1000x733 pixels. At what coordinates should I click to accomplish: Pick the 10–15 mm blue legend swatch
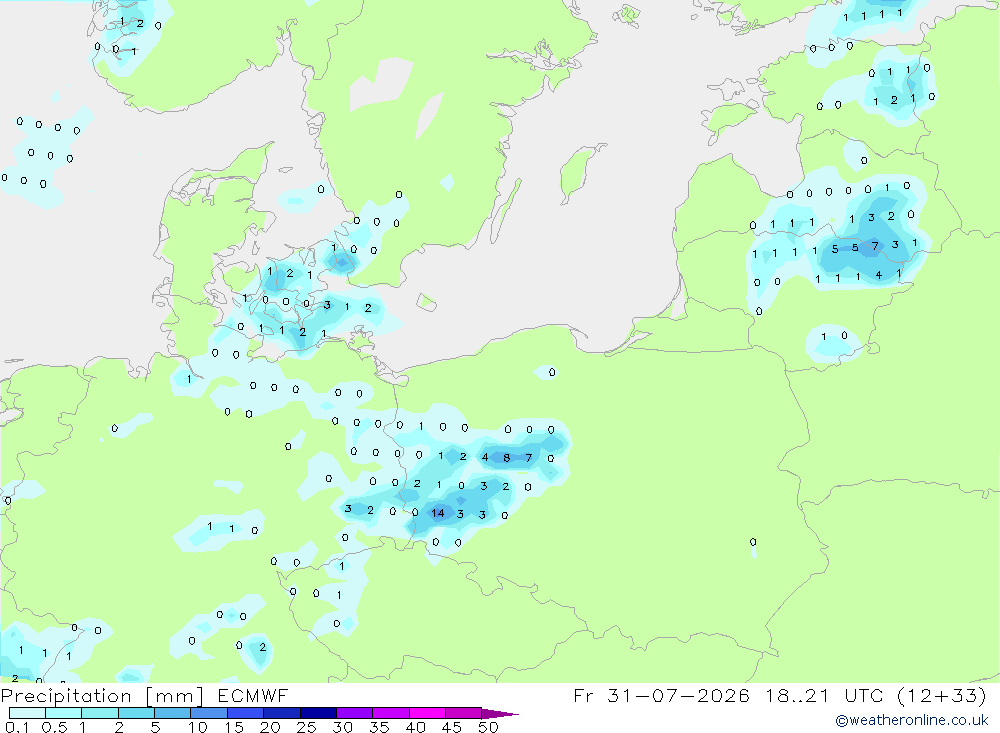point(209,713)
